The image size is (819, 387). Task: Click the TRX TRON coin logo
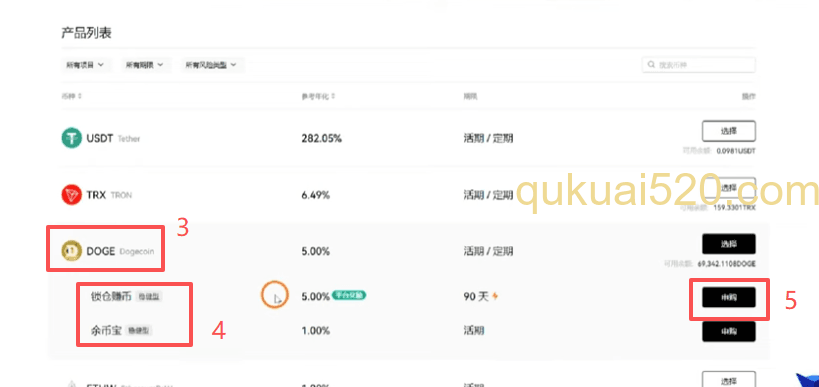[72, 195]
